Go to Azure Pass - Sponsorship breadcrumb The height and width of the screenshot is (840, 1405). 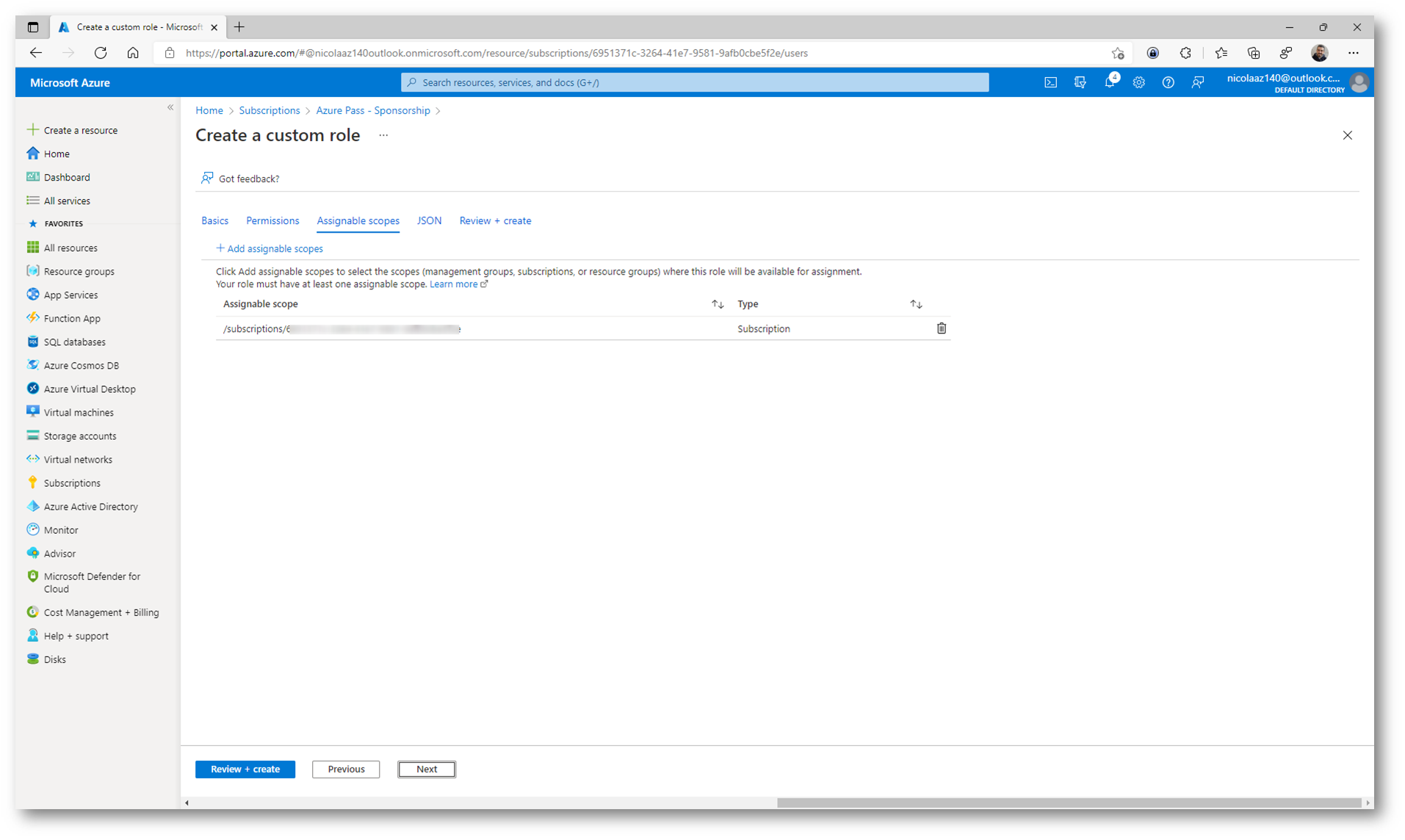[x=373, y=110]
